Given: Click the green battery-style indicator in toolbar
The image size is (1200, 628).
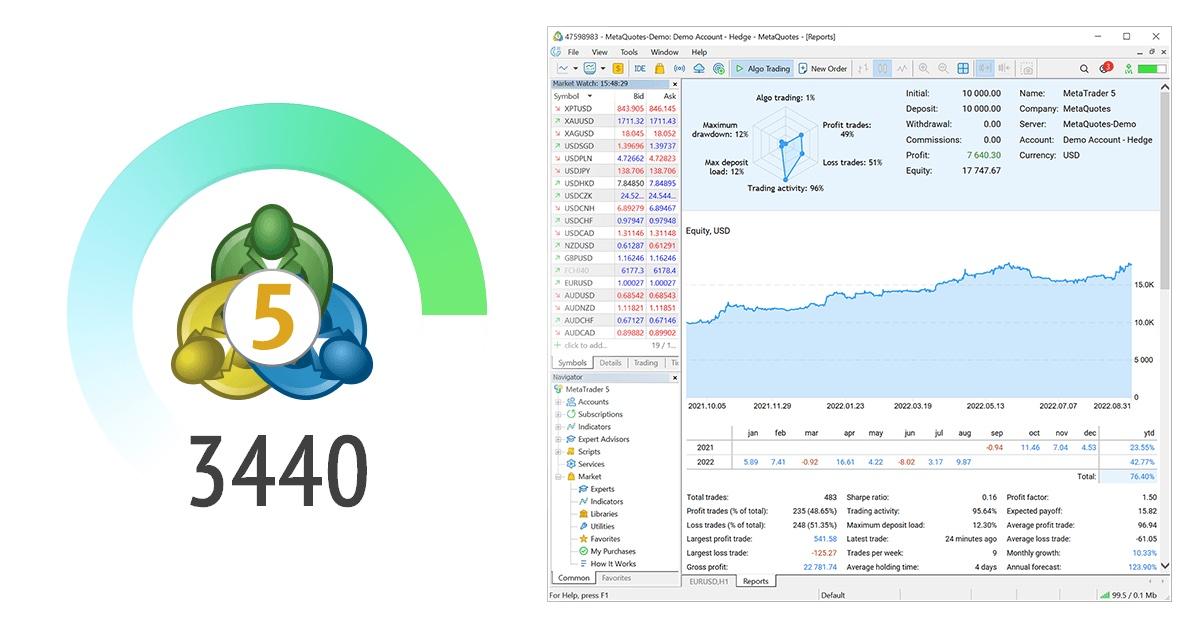Looking at the screenshot, I should click(x=1152, y=69).
